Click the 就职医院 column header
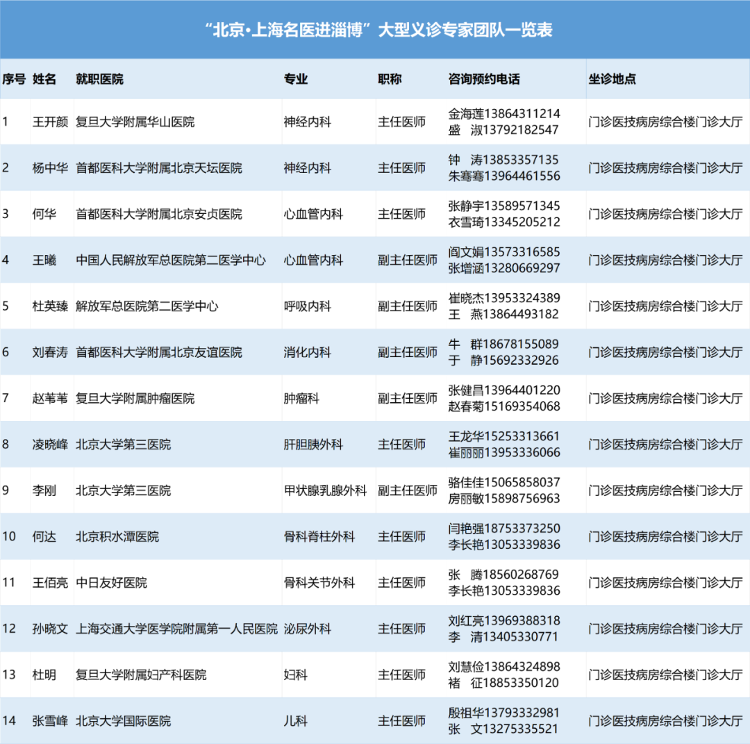750x744 pixels. pos(100,79)
